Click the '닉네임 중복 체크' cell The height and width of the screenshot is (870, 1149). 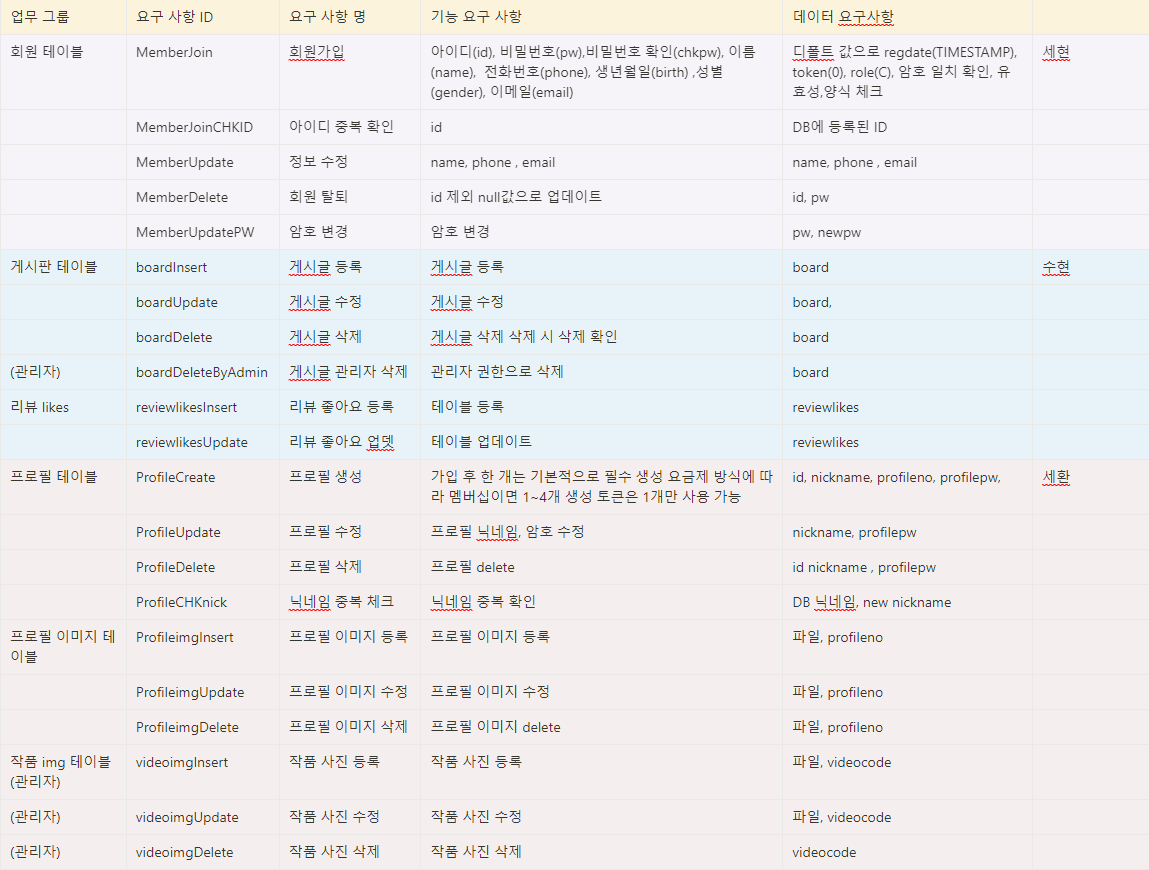coord(350,602)
